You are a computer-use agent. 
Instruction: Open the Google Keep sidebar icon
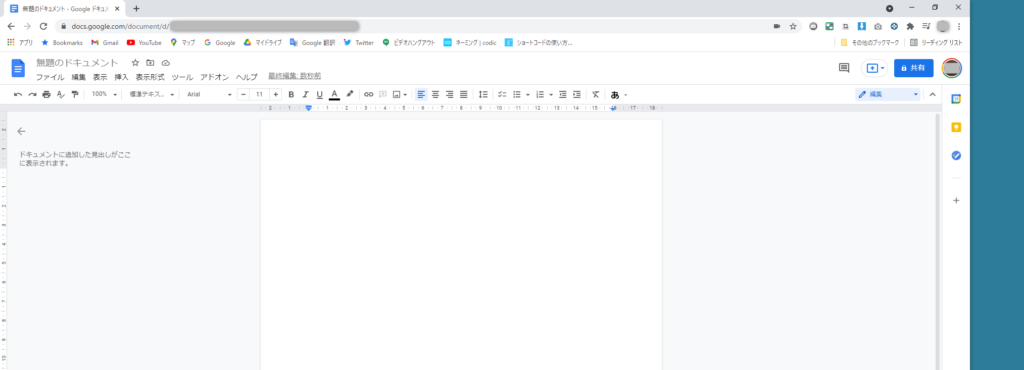point(956,127)
